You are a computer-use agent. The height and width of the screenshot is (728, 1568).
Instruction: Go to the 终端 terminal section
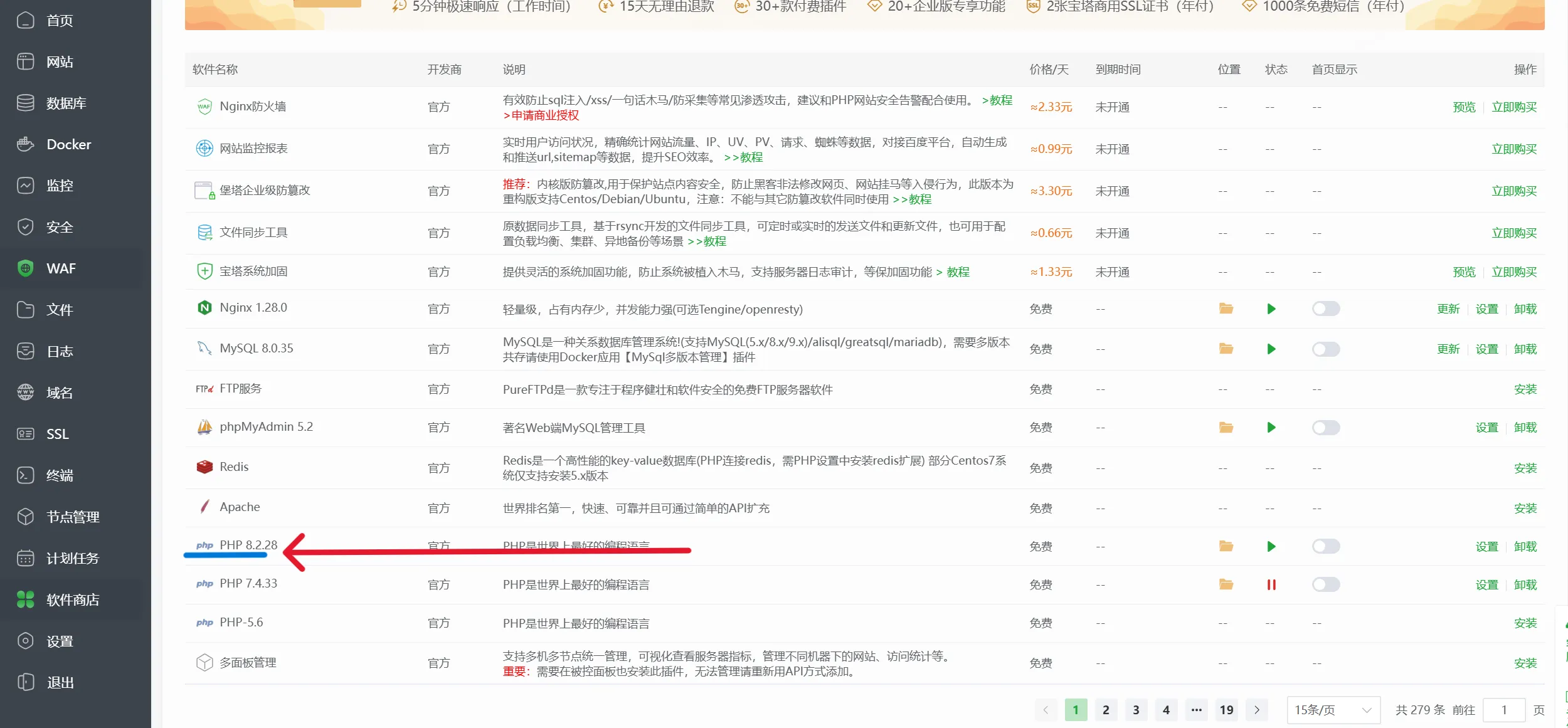[60, 475]
